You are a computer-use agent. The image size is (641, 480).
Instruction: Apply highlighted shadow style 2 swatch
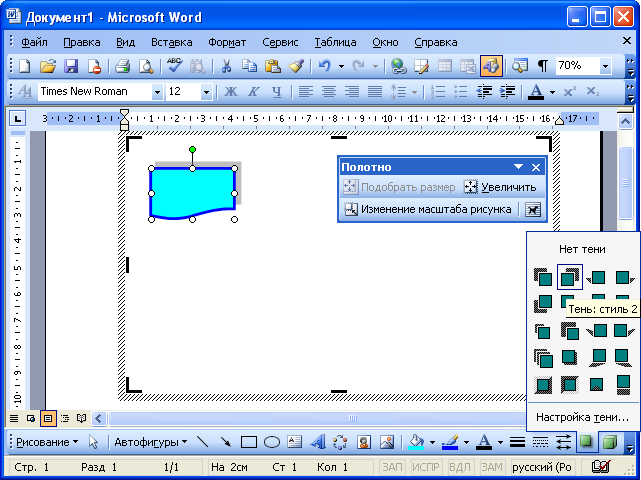569,277
